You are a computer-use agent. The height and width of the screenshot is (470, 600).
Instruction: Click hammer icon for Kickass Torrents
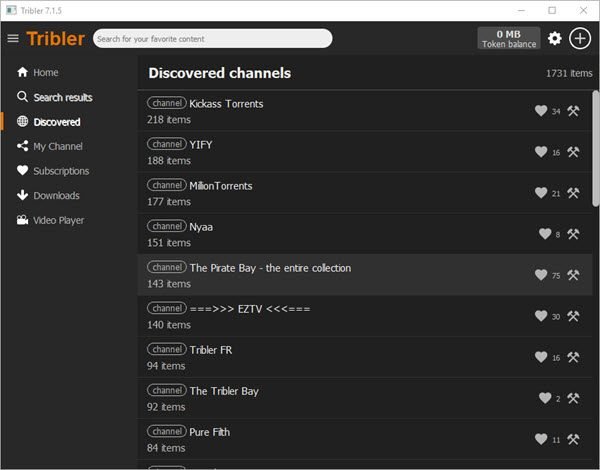coord(573,111)
